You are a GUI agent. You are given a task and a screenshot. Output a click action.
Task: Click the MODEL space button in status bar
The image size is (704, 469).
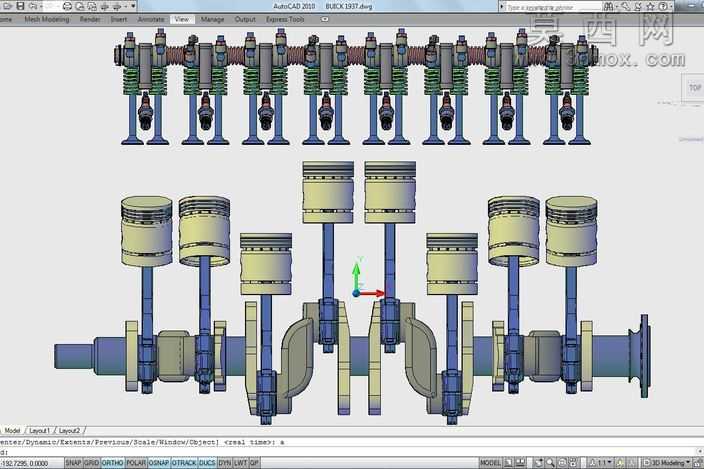point(490,463)
